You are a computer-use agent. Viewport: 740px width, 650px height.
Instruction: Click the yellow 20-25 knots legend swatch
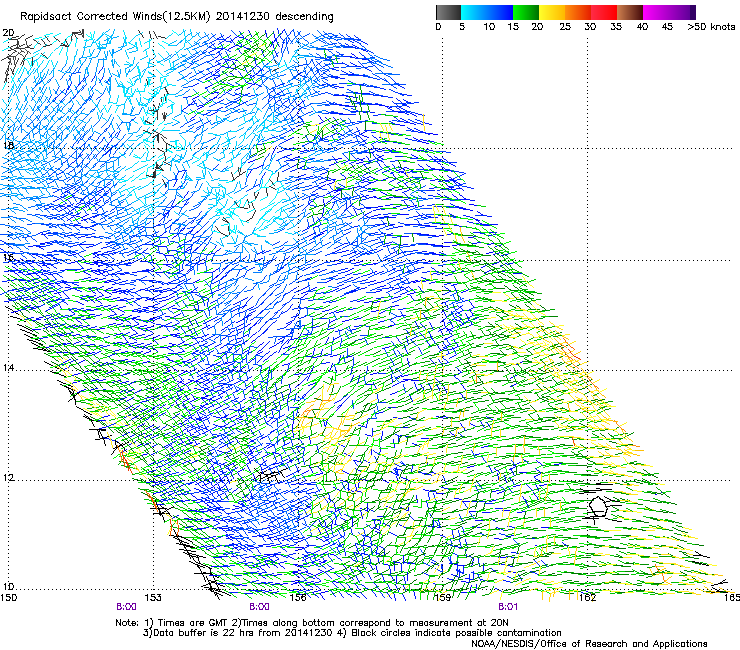552,12
